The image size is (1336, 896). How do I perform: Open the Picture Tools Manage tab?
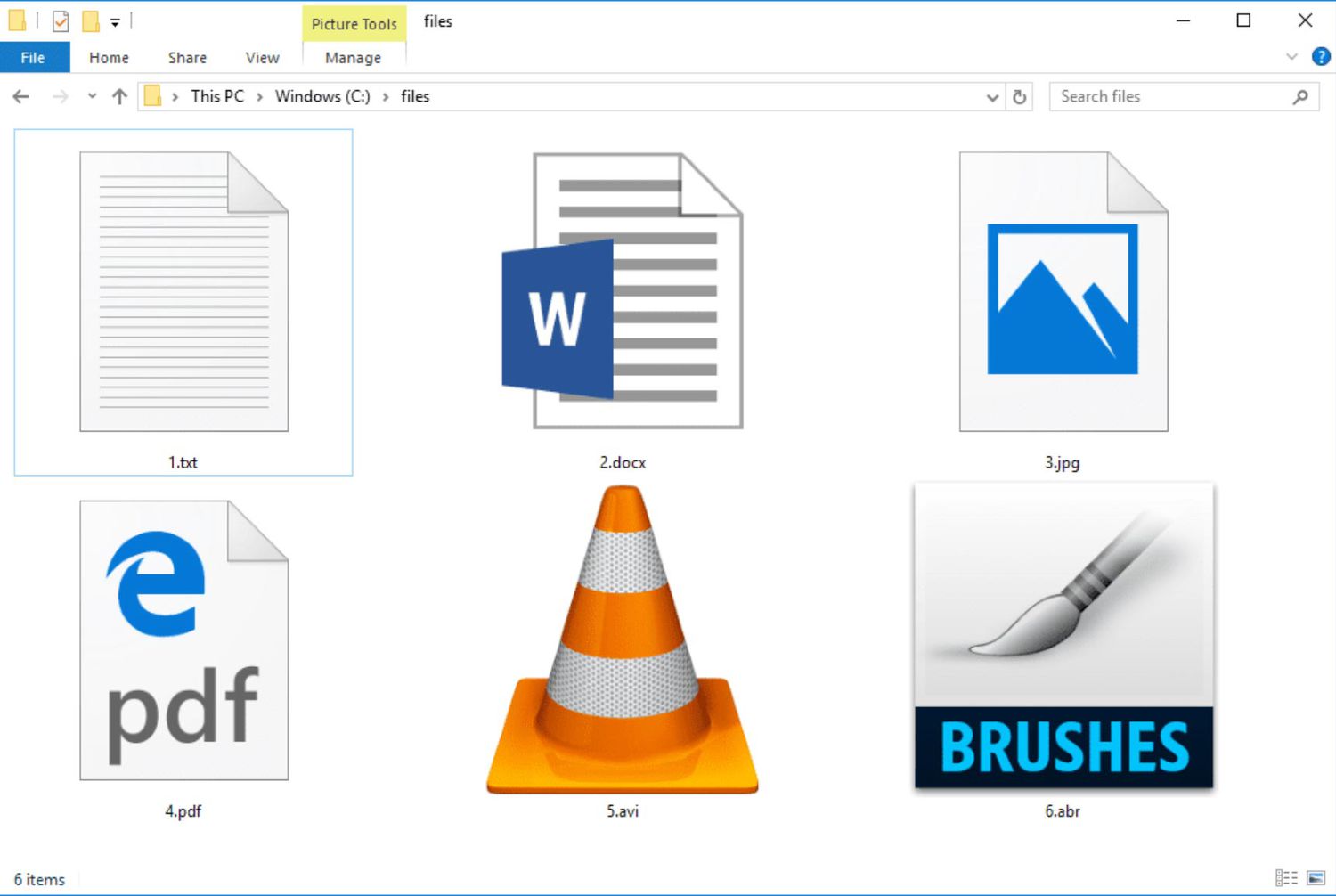353,58
